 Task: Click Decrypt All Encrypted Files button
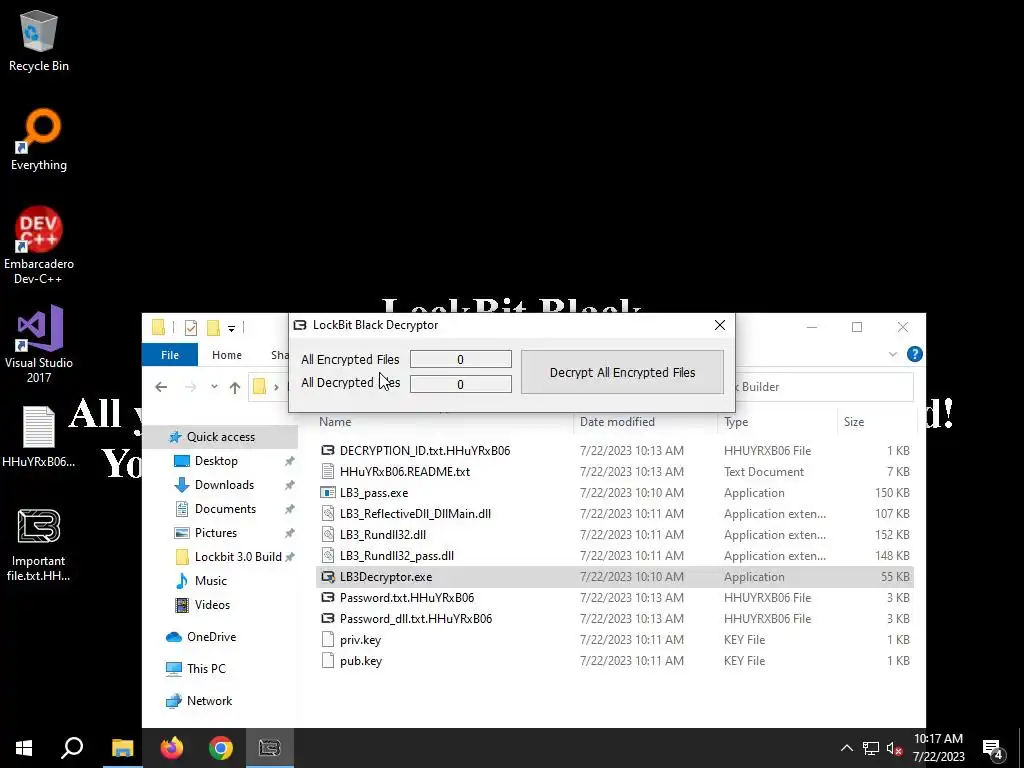tap(622, 372)
